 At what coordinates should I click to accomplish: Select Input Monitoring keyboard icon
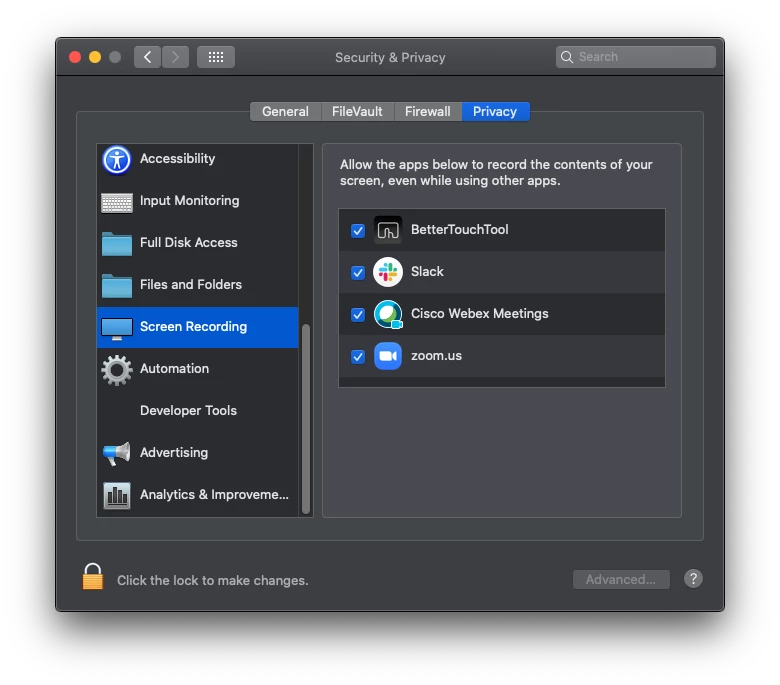point(117,202)
